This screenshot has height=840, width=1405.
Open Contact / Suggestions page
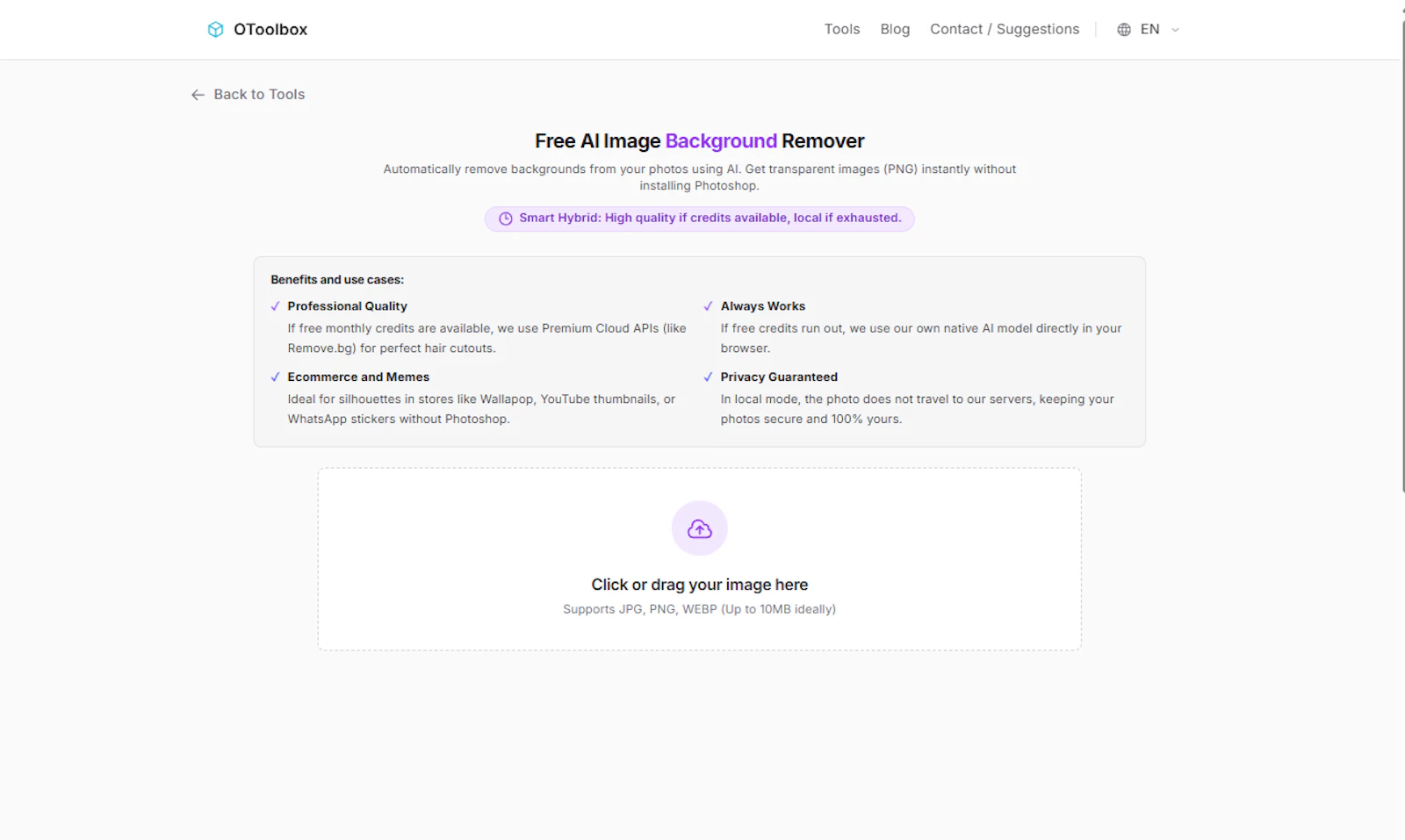point(1005,29)
